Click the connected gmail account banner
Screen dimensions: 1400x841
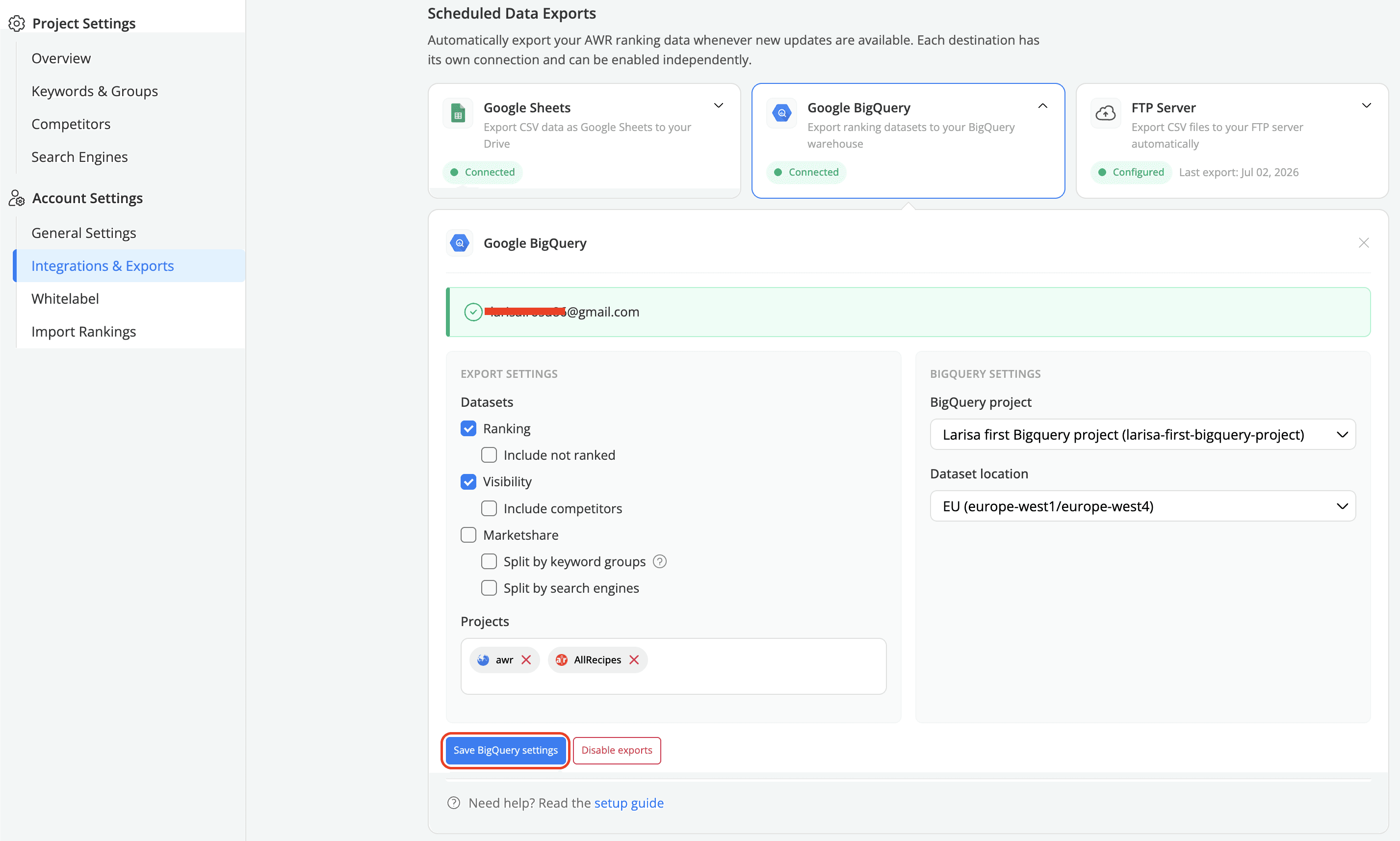pyautogui.click(x=908, y=312)
